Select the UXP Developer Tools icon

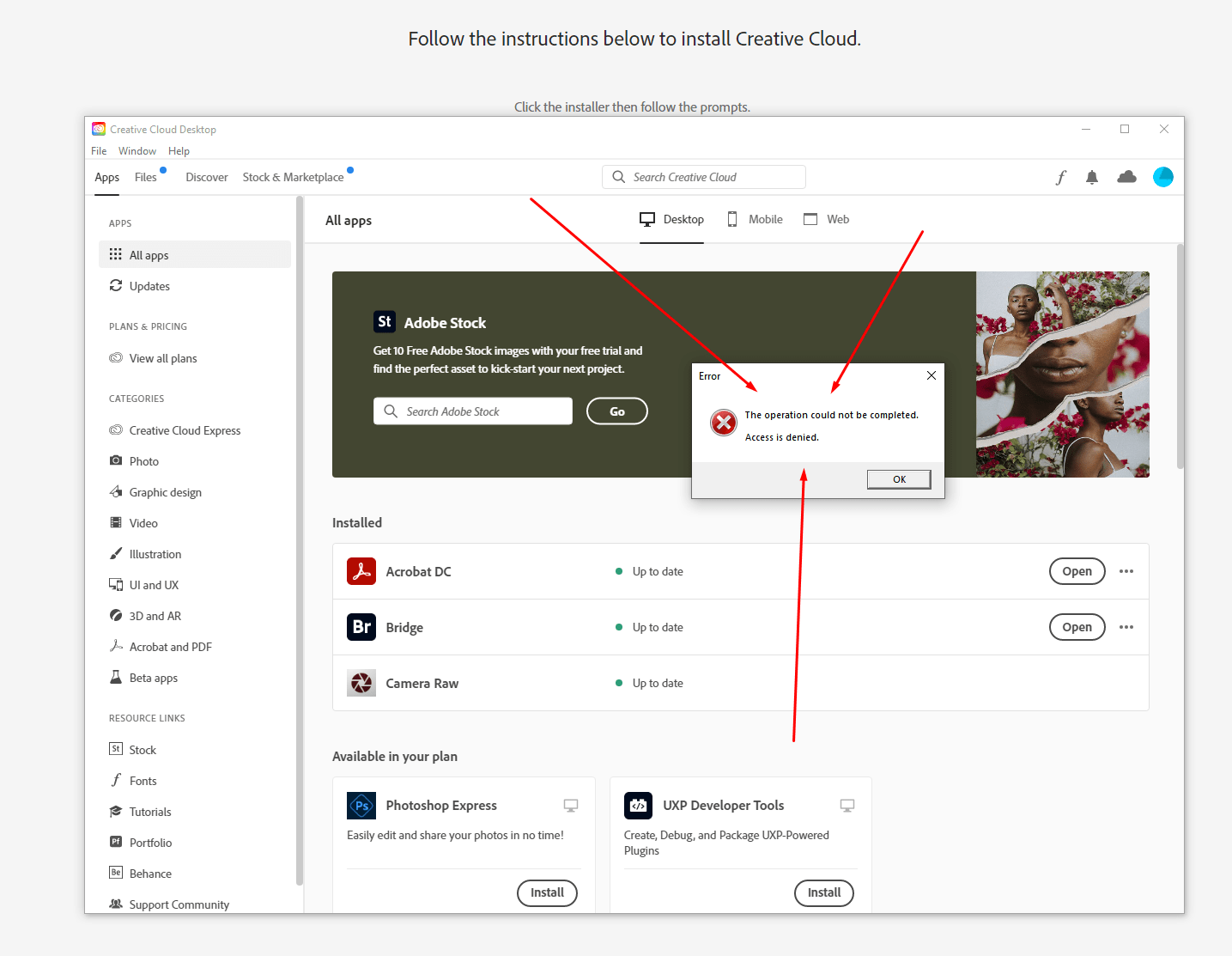(639, 806)
